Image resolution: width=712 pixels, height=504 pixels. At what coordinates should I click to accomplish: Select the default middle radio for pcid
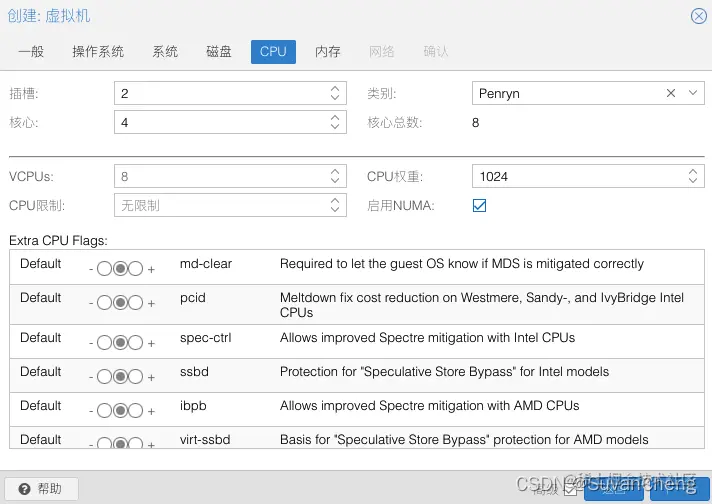120,302
